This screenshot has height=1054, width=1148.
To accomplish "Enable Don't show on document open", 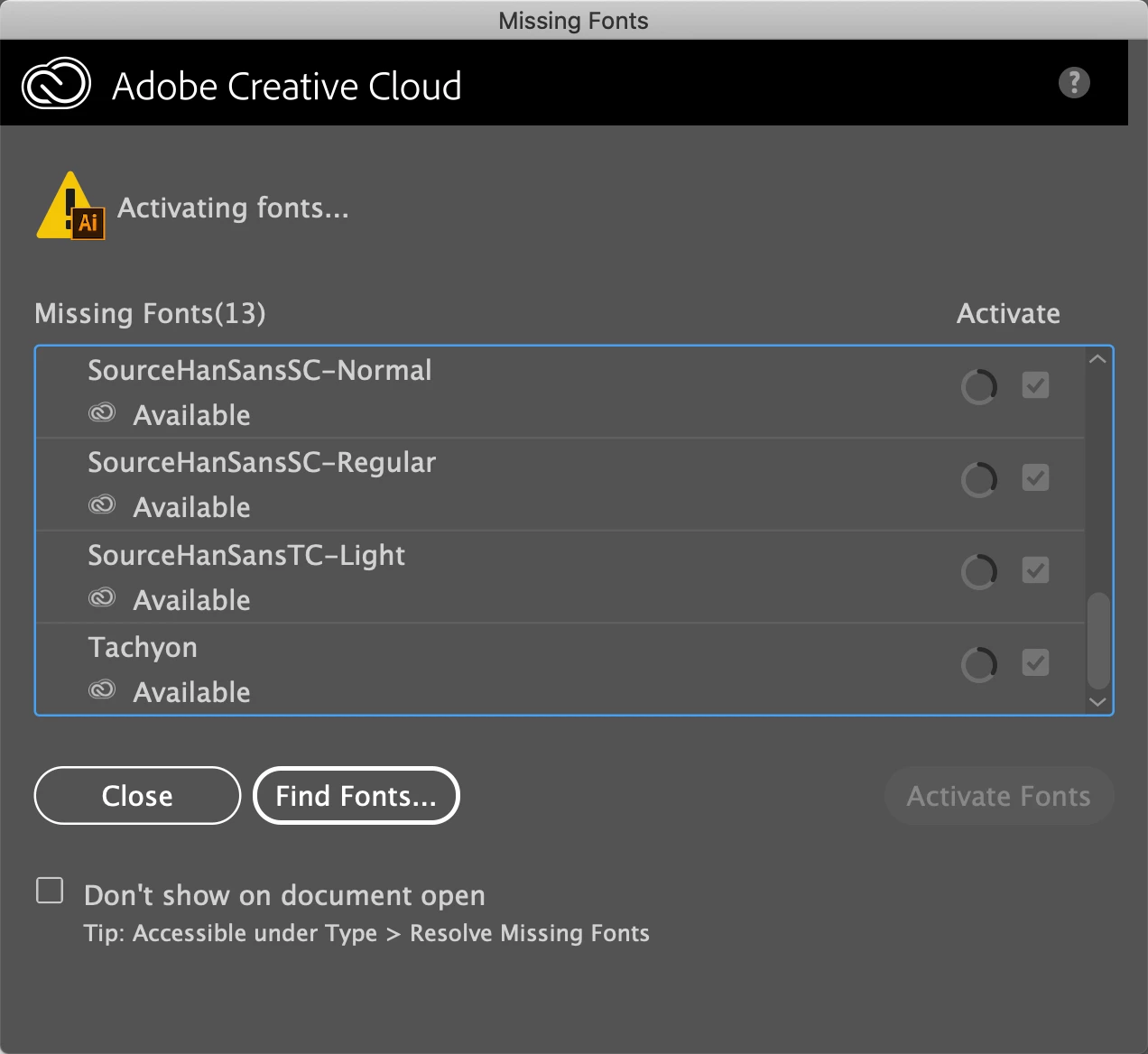I will point(50,891).
